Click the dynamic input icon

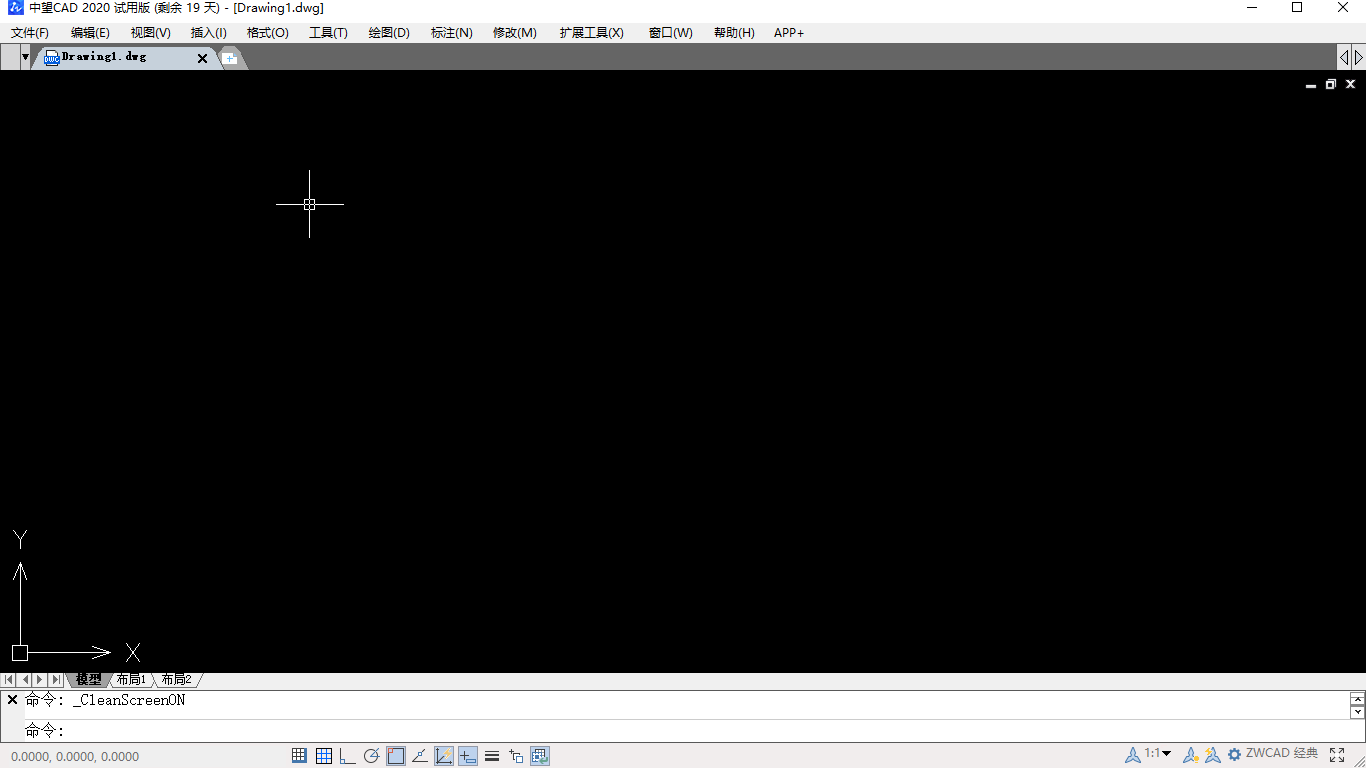tap(468, 756)
